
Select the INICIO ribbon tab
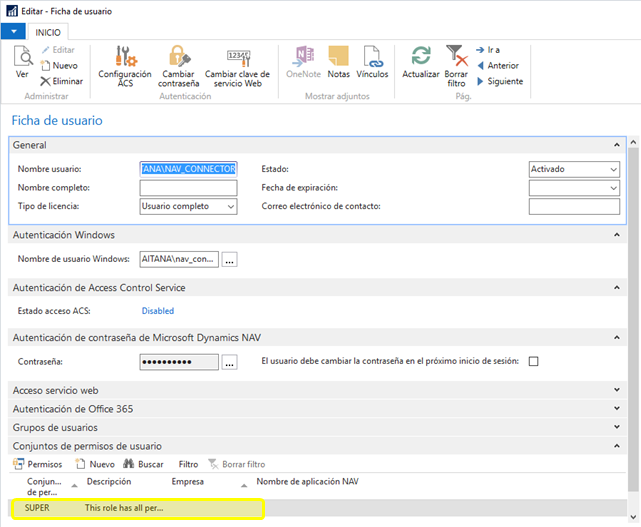[48, 32]
